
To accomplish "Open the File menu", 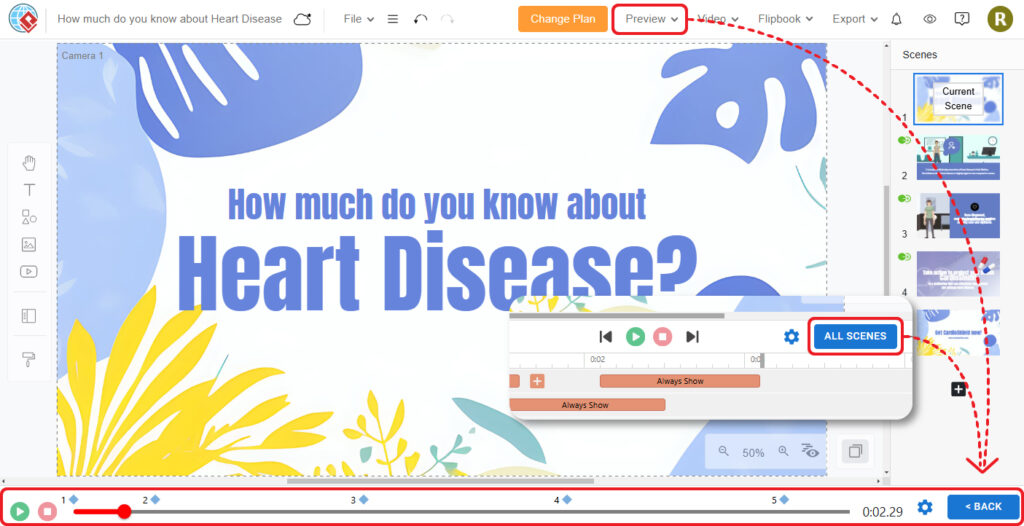I will (x=358, y=19).
